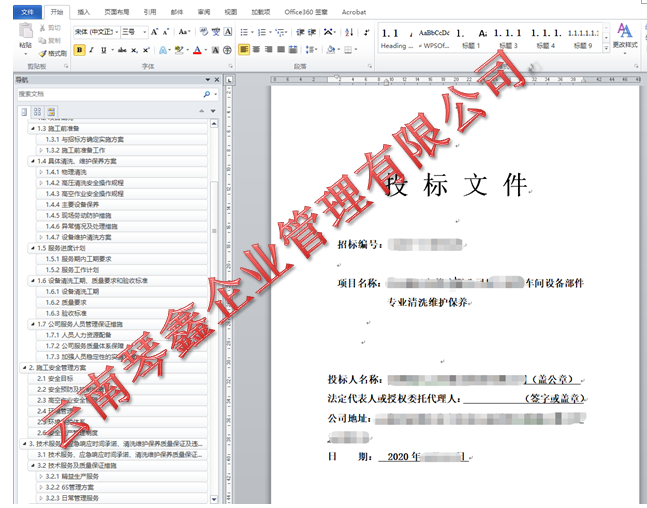Open the 页面布局 Page Layout tab
This screenshot has height=508, width=647.
click(117, 12)
